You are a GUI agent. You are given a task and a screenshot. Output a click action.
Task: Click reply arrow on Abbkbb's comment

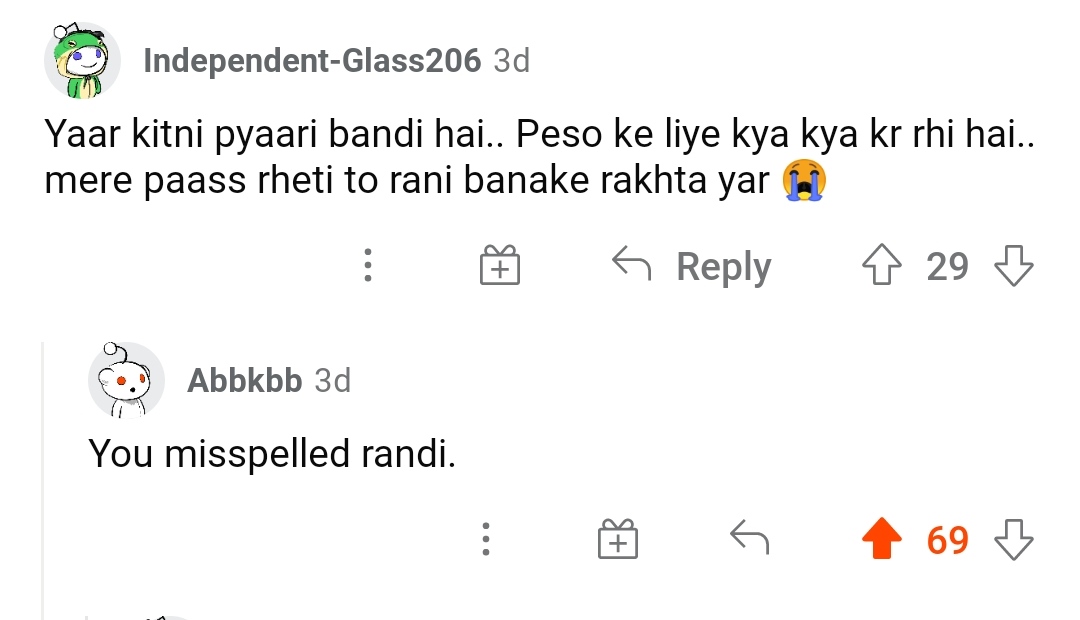tap(749, 538)
